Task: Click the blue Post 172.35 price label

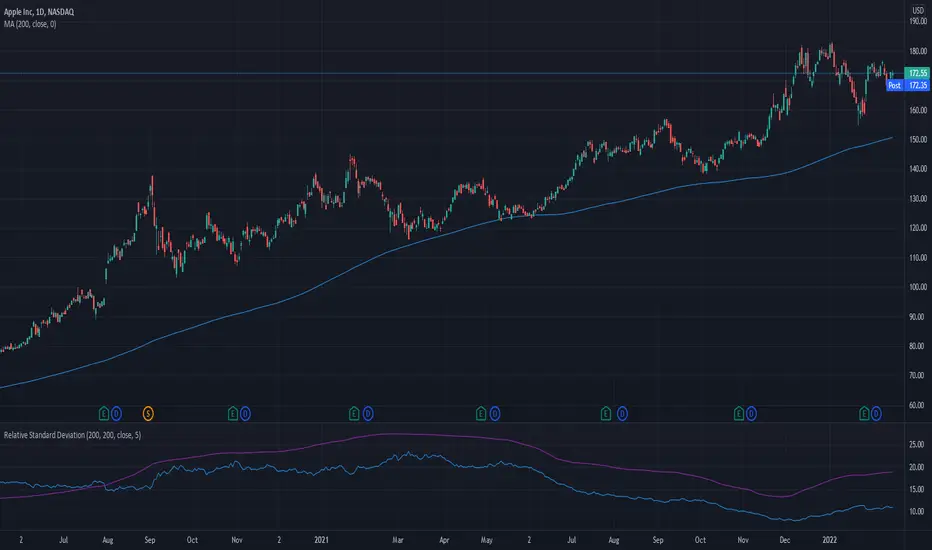Action: pyautogui.click(x=908, y=85)
